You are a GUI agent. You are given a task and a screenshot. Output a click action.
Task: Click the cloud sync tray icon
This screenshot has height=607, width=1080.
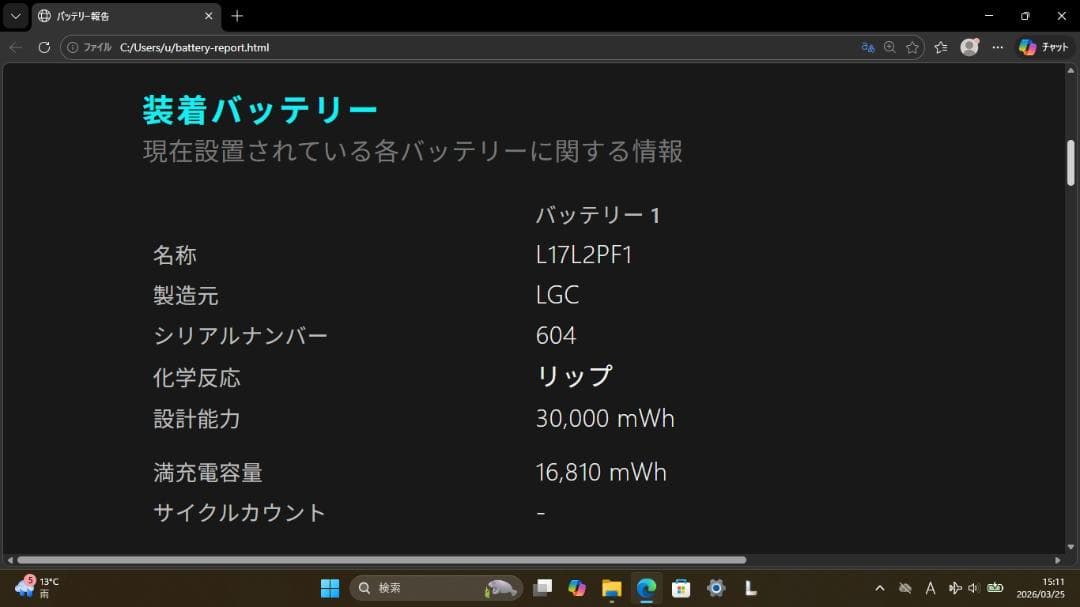(x=905, y=588)
